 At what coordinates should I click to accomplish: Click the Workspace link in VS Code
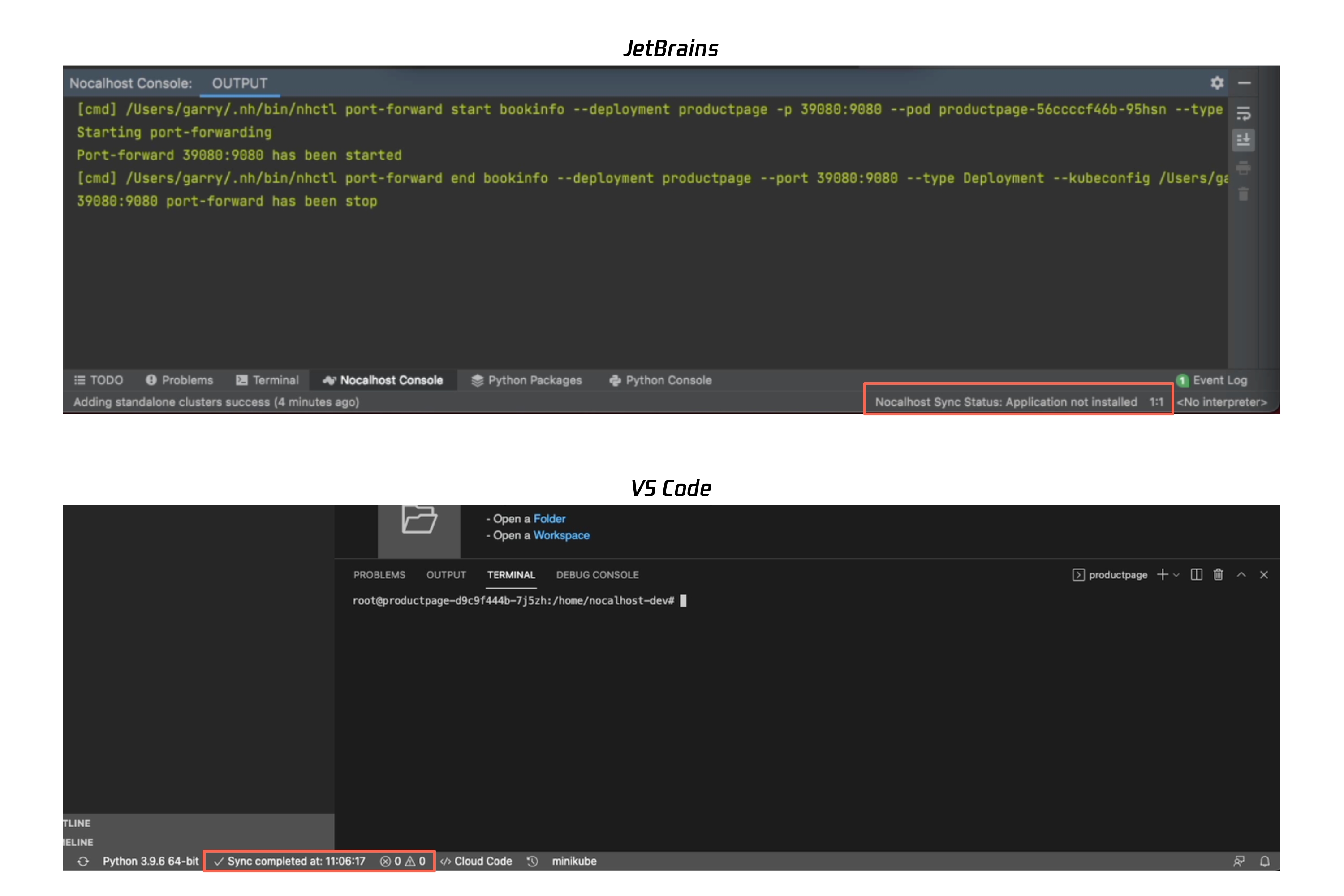[561, 535]
